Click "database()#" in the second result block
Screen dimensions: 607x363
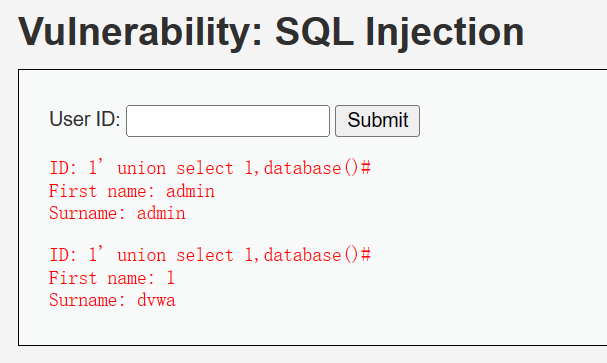pyautogui.click(x=317, y=255)
